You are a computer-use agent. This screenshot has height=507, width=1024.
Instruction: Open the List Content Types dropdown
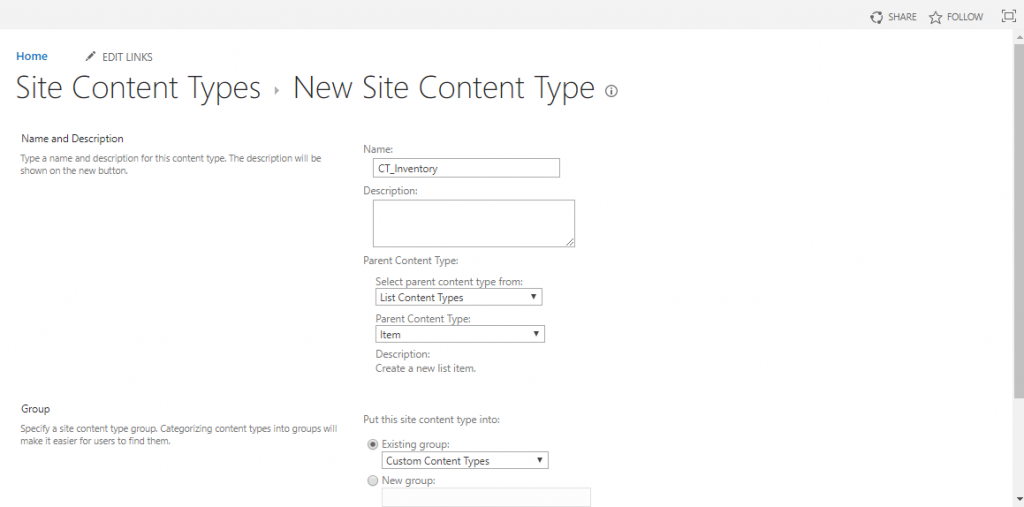click(459, 297)
